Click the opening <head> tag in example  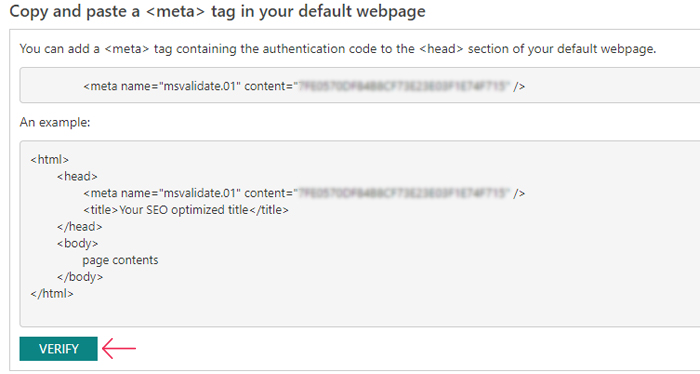coord(77,176)
